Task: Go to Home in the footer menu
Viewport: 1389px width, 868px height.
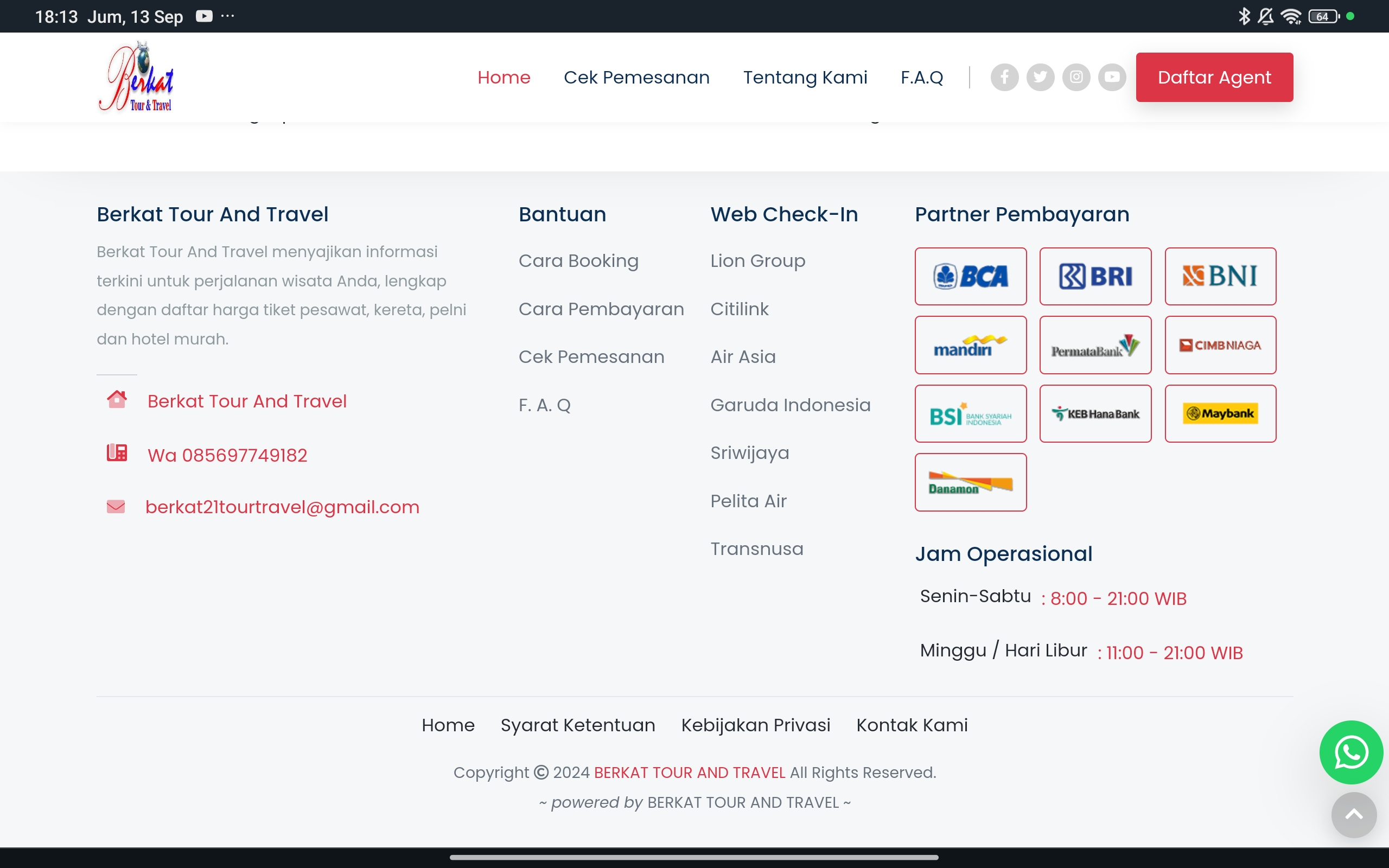Action: pos(448,725)
